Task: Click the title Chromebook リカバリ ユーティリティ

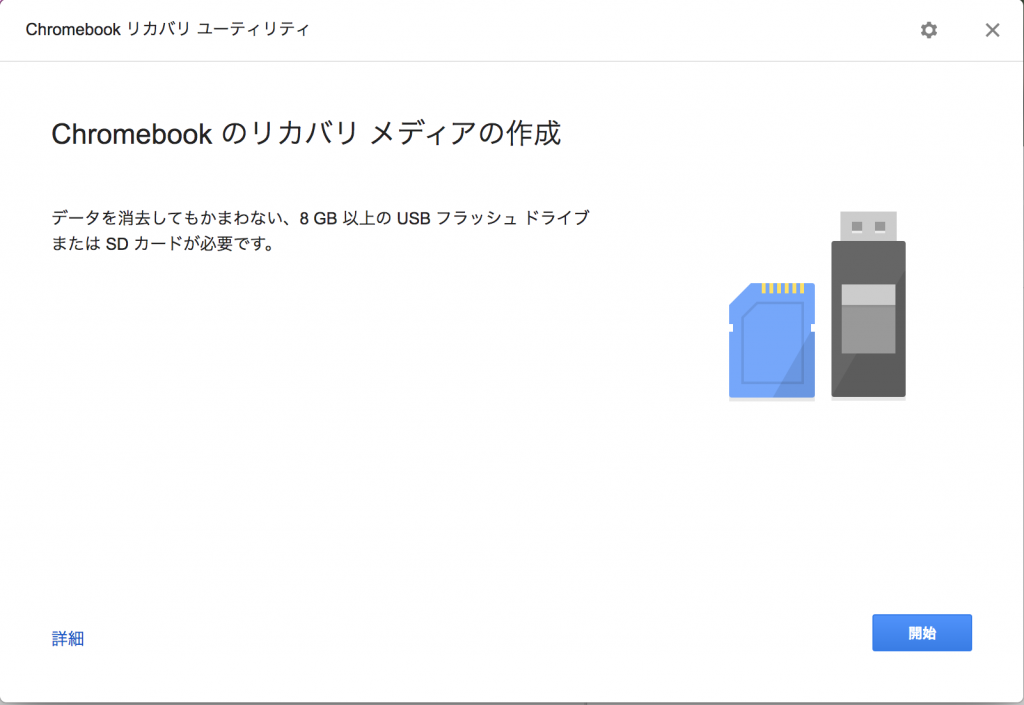Action: [x=167, y=29]
